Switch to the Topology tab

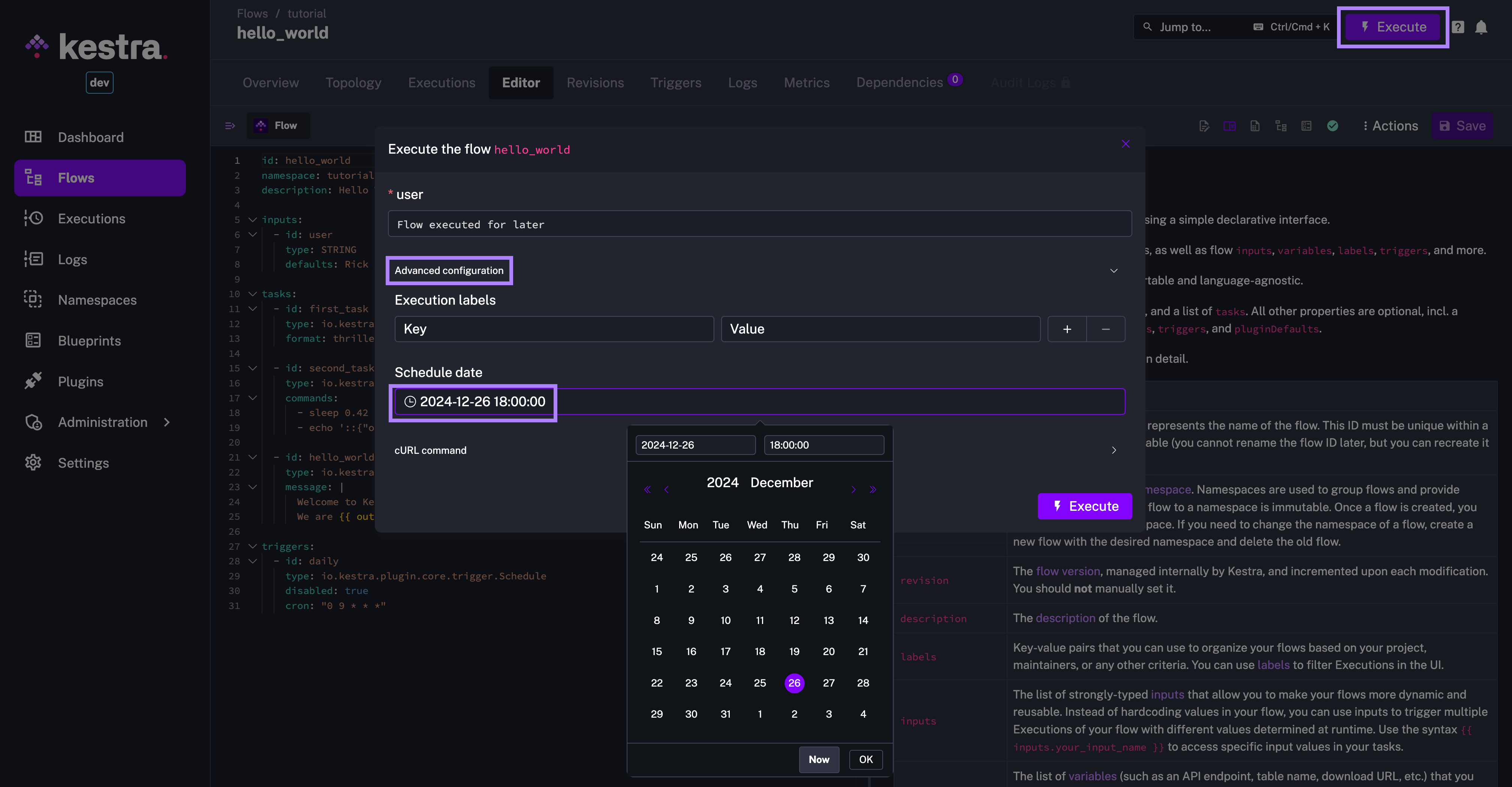[353, 83]
